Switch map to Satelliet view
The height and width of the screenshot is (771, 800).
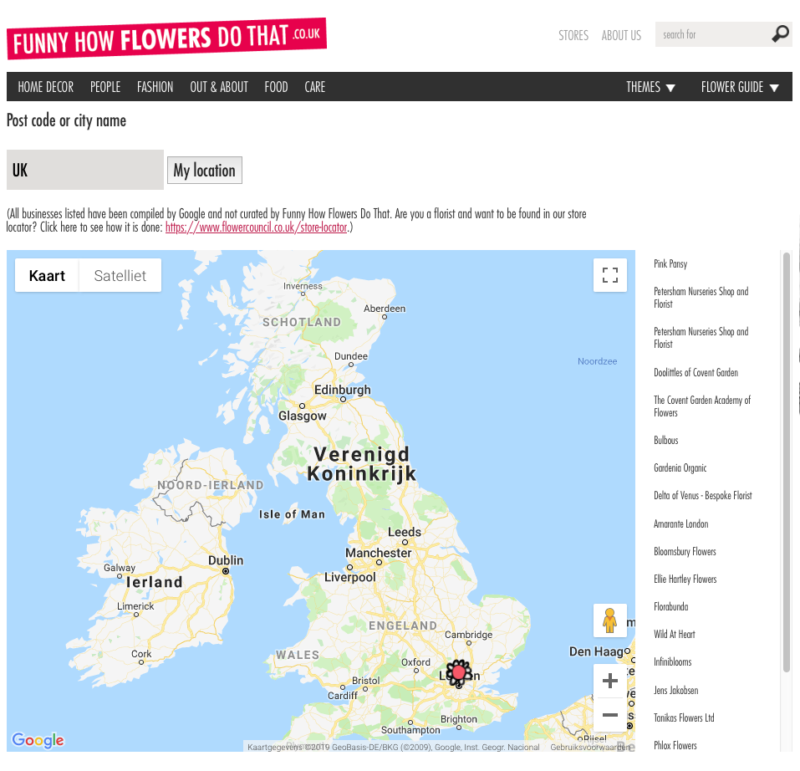pos(120,276)
